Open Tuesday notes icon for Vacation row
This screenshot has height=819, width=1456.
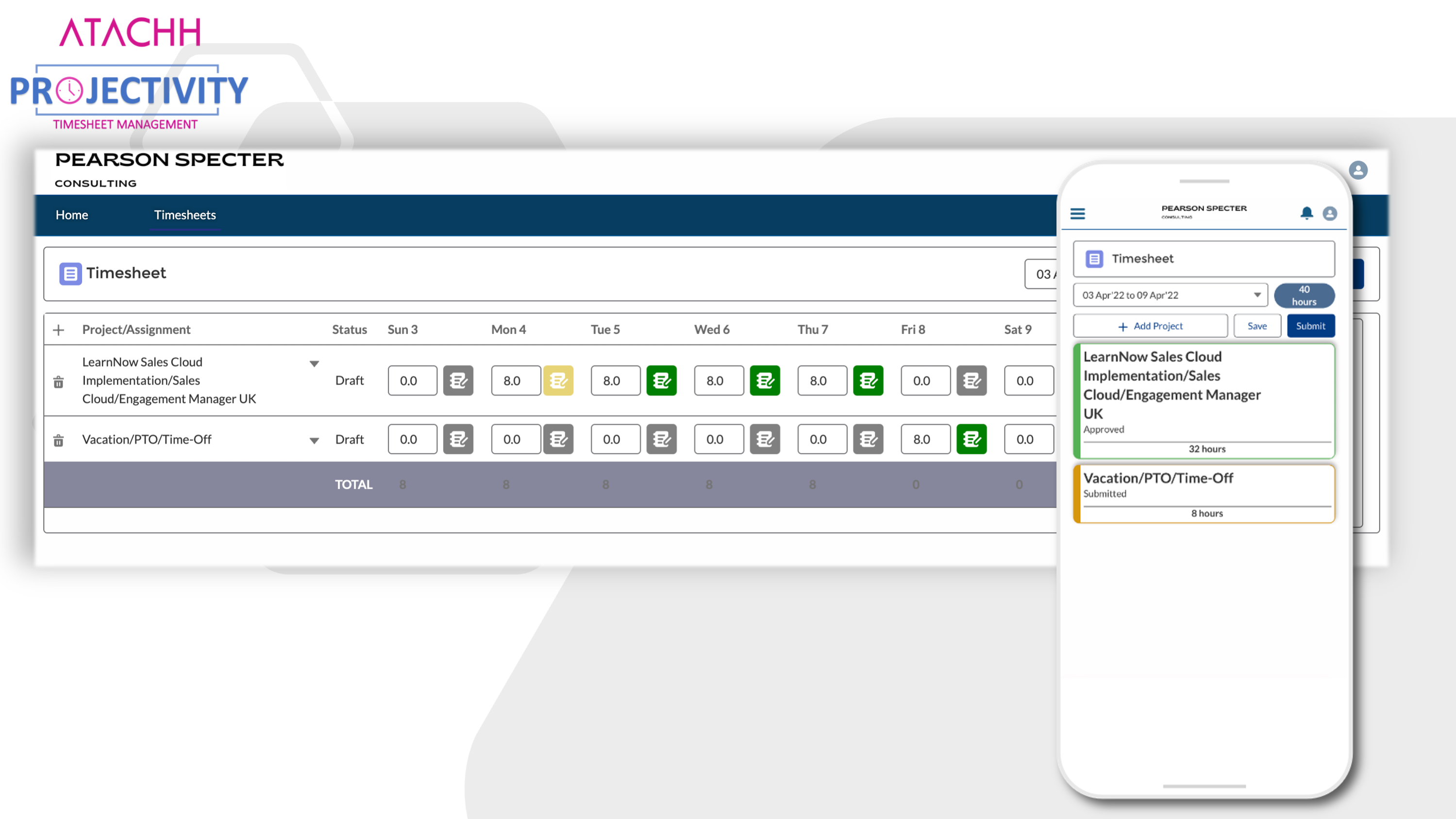click(661, 439)
